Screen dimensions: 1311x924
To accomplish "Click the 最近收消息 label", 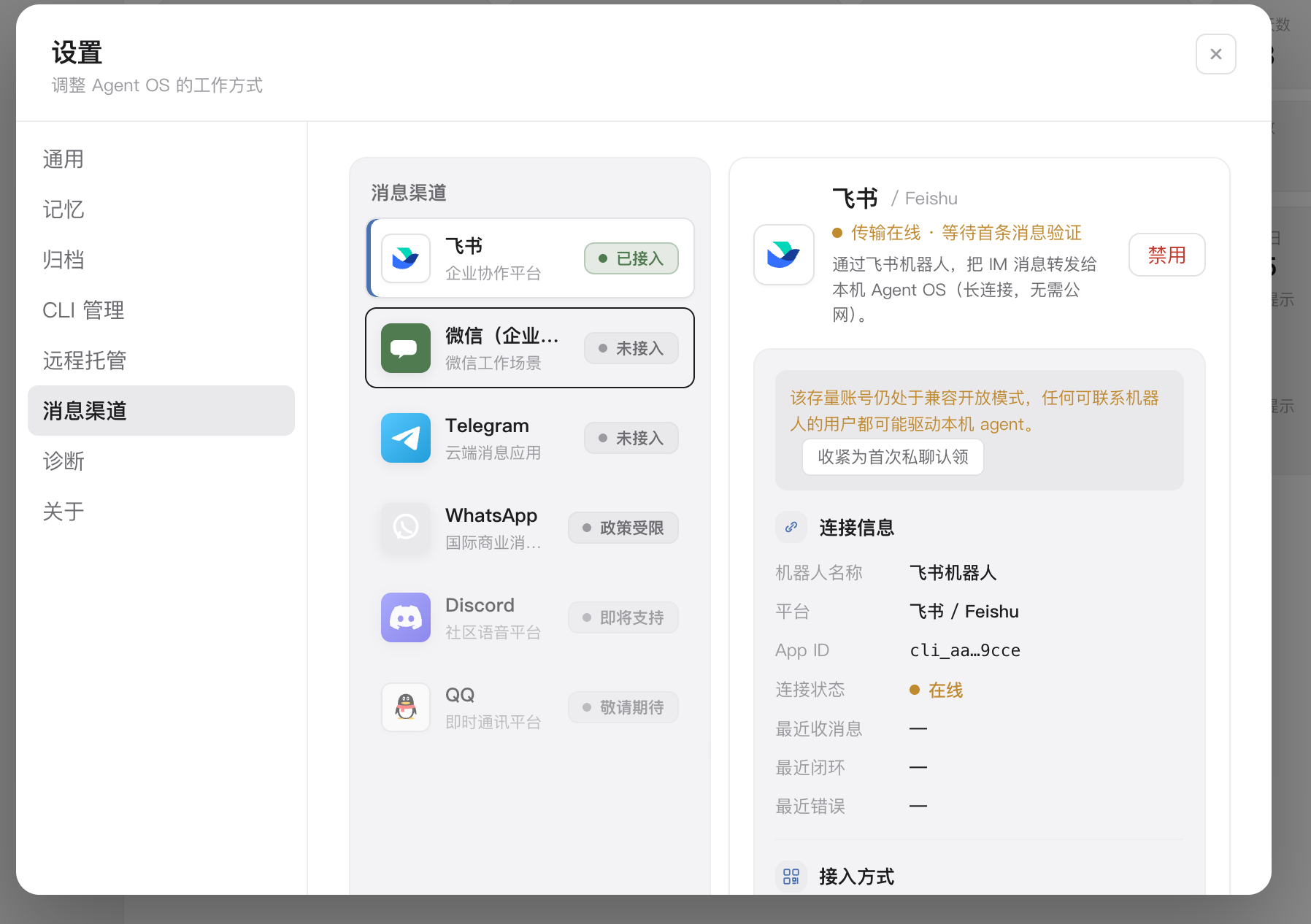I will pos(819,728).
